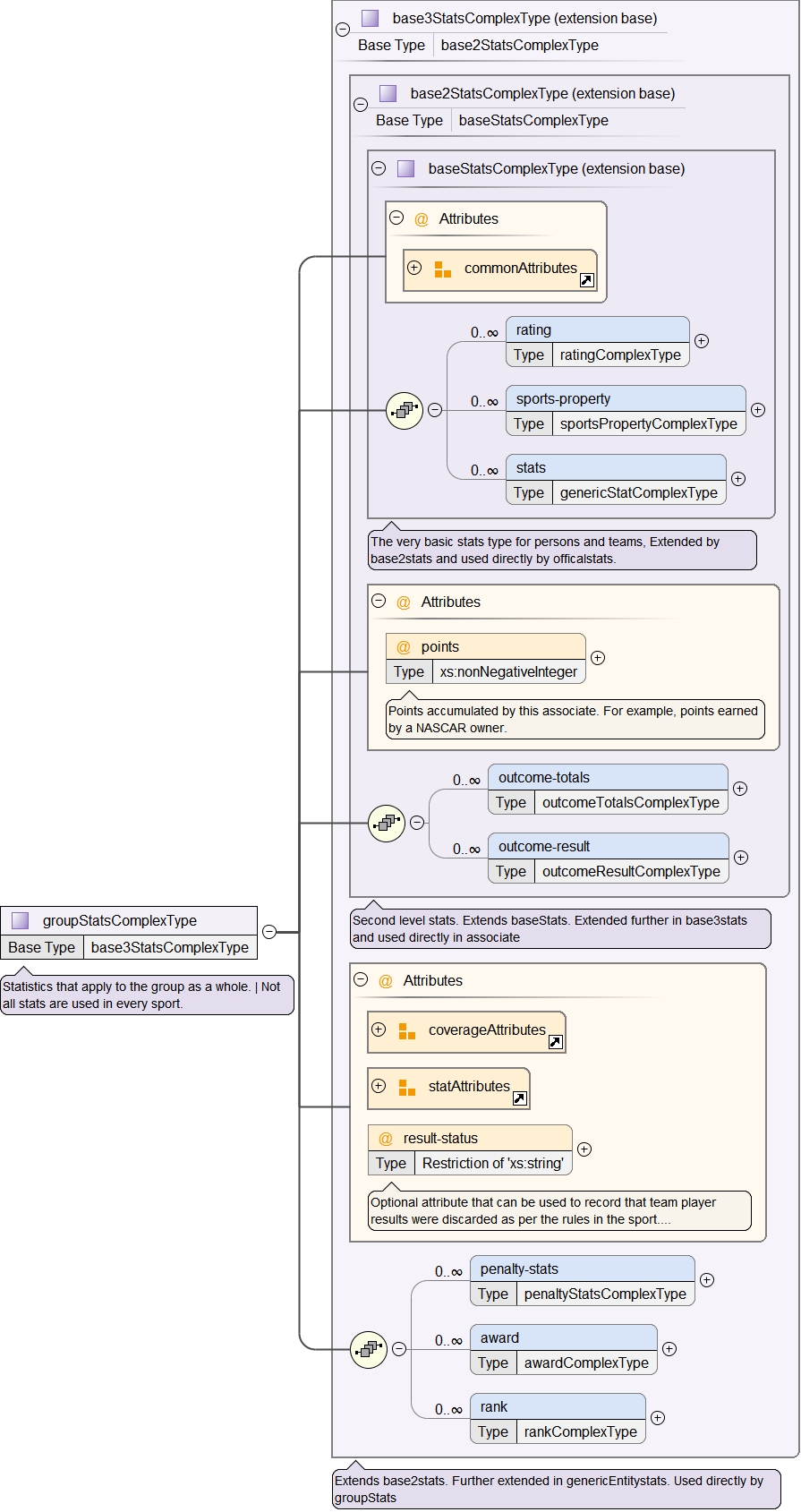
Task: Expand the sports-property element
Action: [x=758, y=410]
